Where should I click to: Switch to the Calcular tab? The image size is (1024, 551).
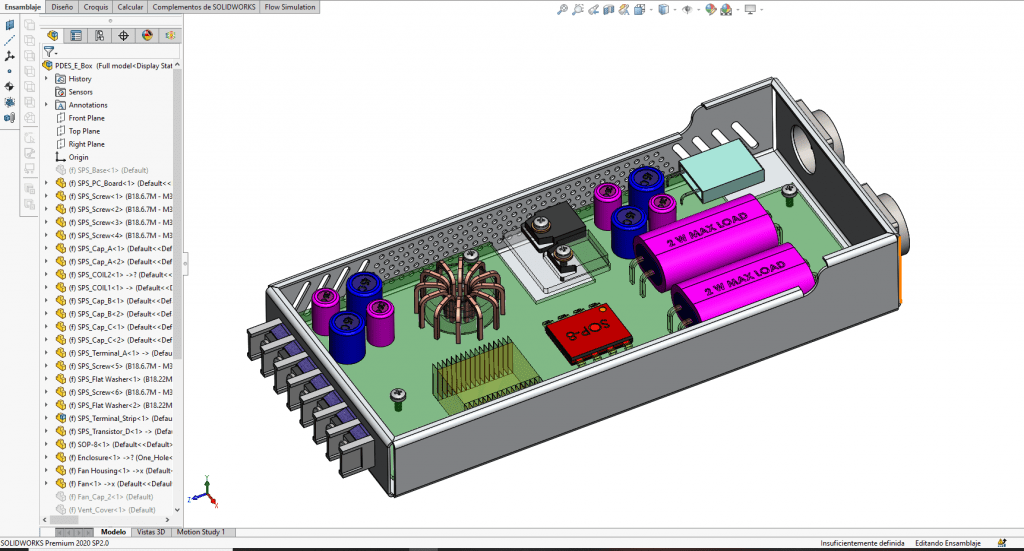pyautogui.click(x=130, y=7)
